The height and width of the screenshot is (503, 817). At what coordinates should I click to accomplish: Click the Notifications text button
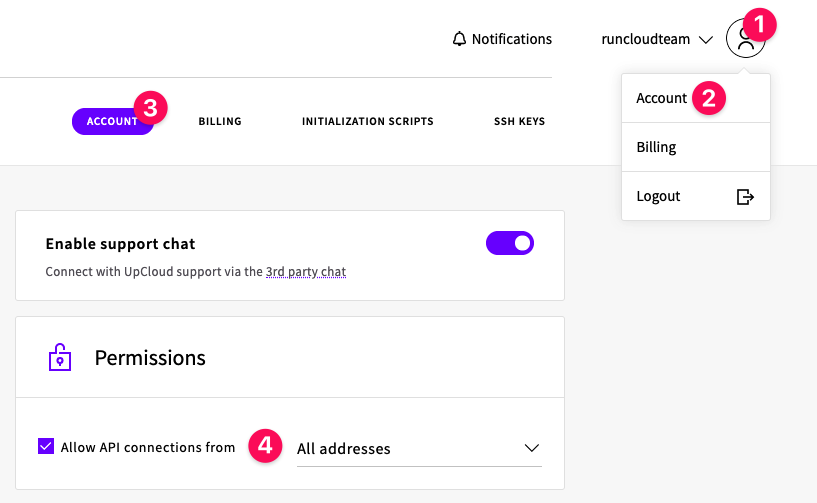pyautogui.click(x=511, y=39)
